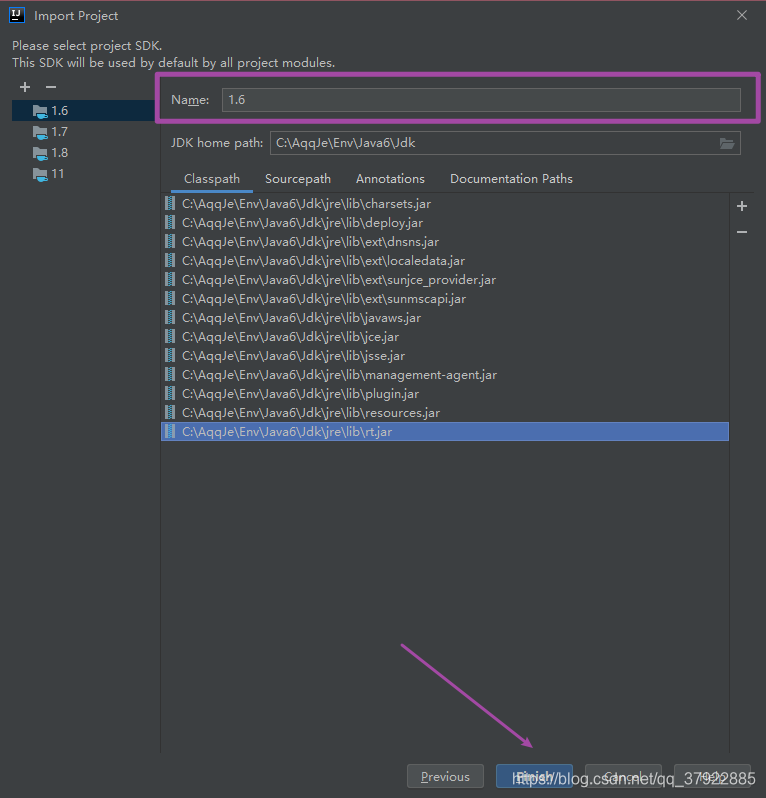Image resolution: width=766 pixels, height=798 pixels.
Task: Click the IntelliJ IDEA logo icon
Action: click(x=17, y=15)
